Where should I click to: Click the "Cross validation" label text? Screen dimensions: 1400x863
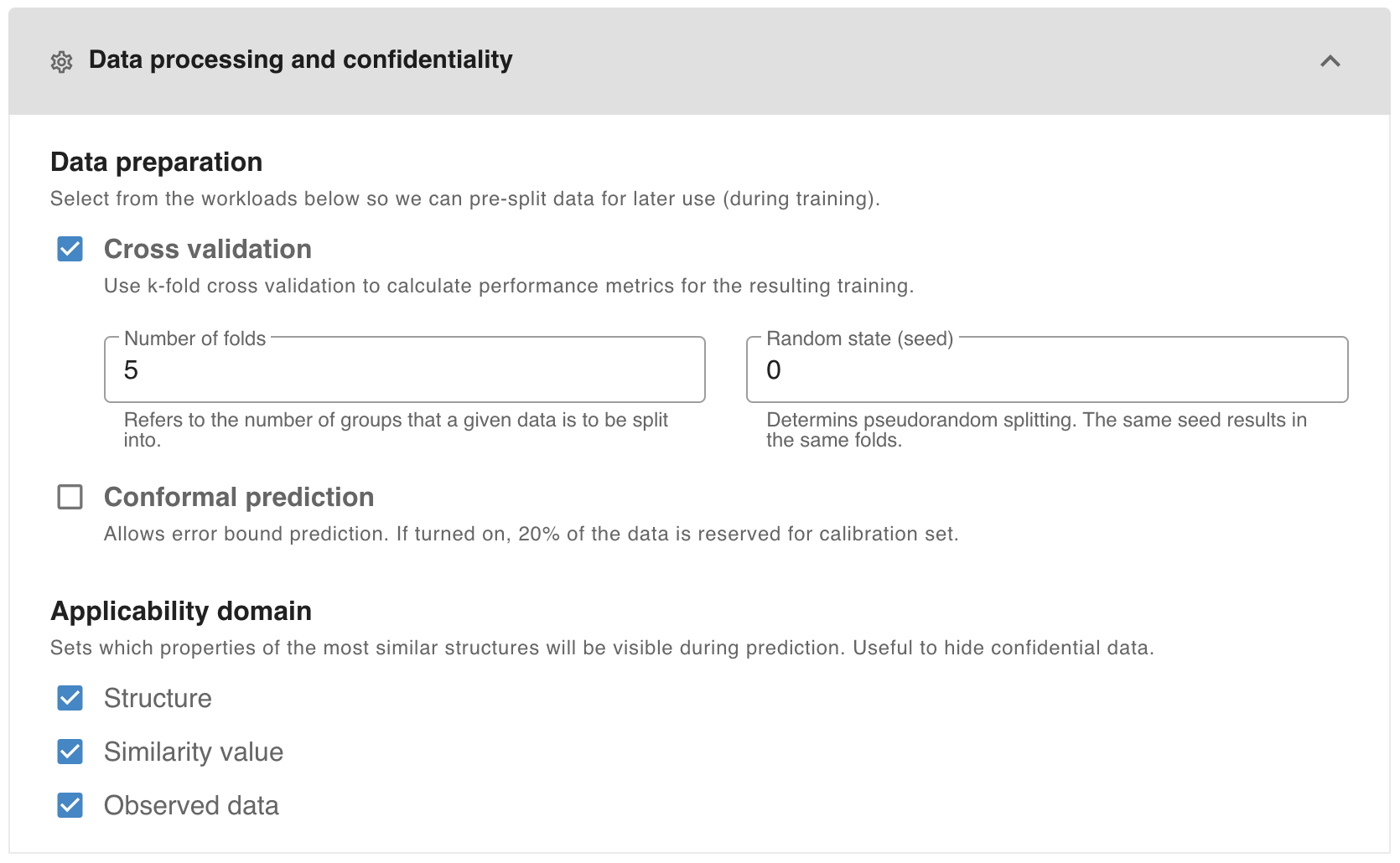coord(207,249)
